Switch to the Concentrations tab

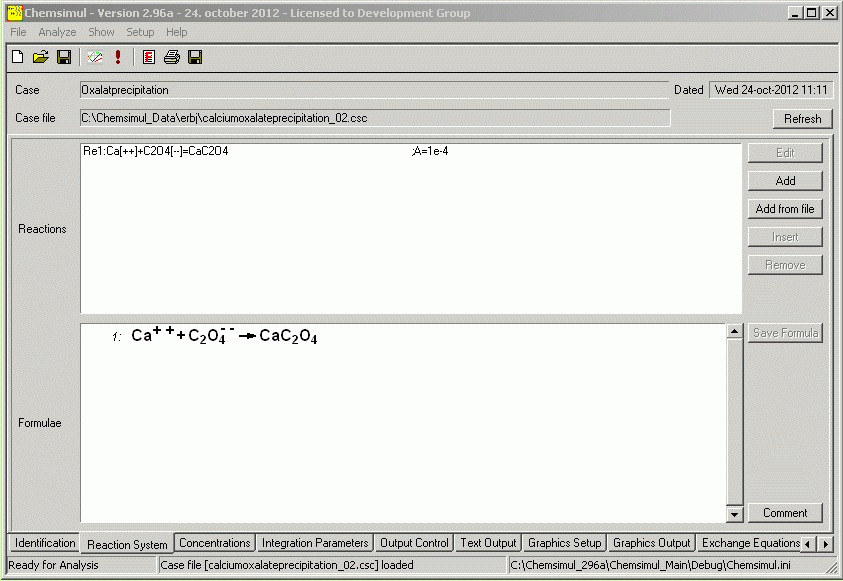tap(215, 543)
